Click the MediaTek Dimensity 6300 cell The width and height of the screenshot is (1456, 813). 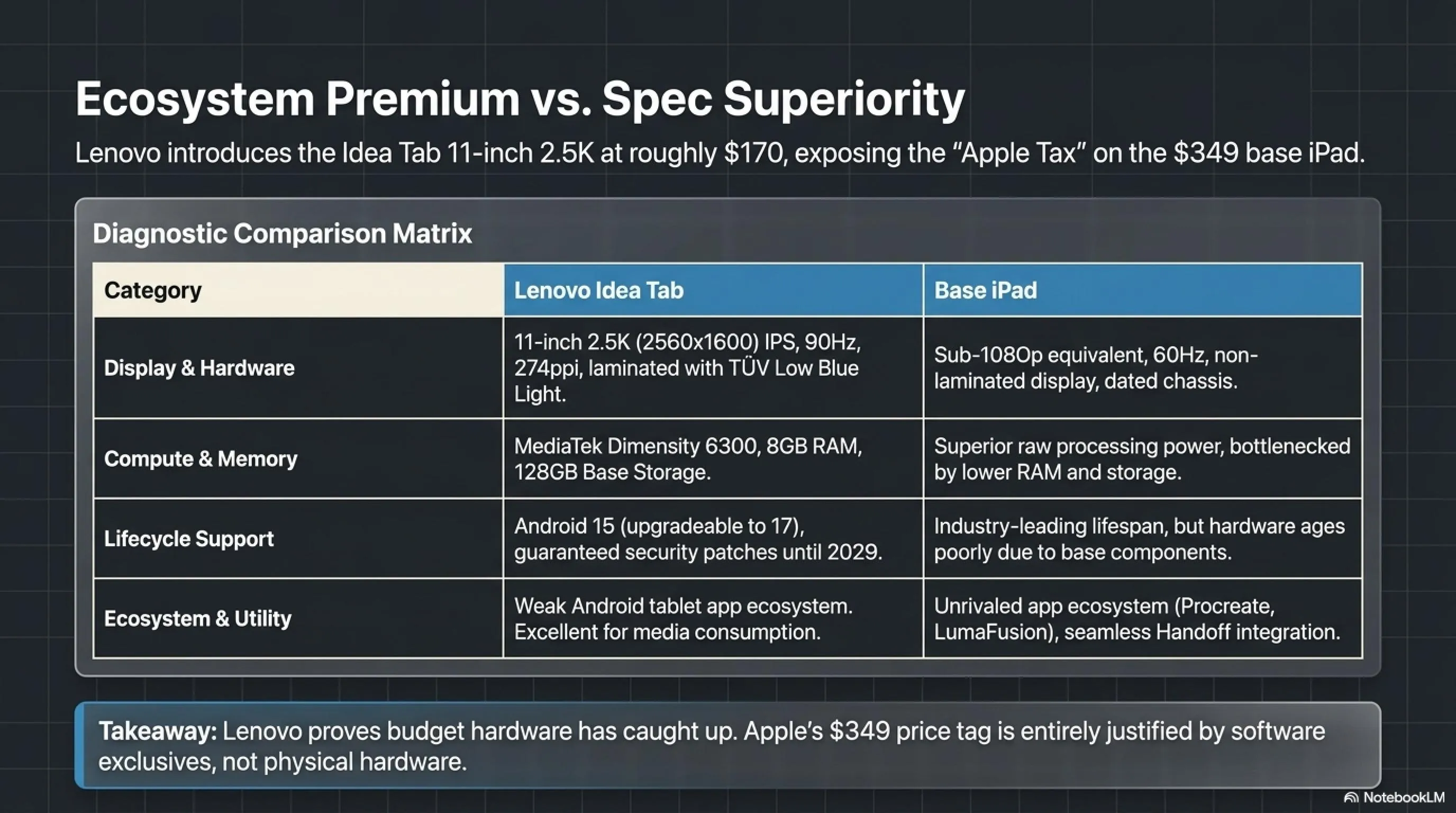click(x=713, y=458)
